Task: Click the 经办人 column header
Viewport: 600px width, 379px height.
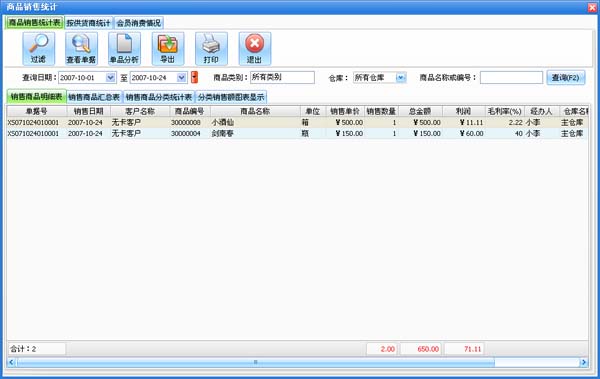Action: (x=542, y=111)
